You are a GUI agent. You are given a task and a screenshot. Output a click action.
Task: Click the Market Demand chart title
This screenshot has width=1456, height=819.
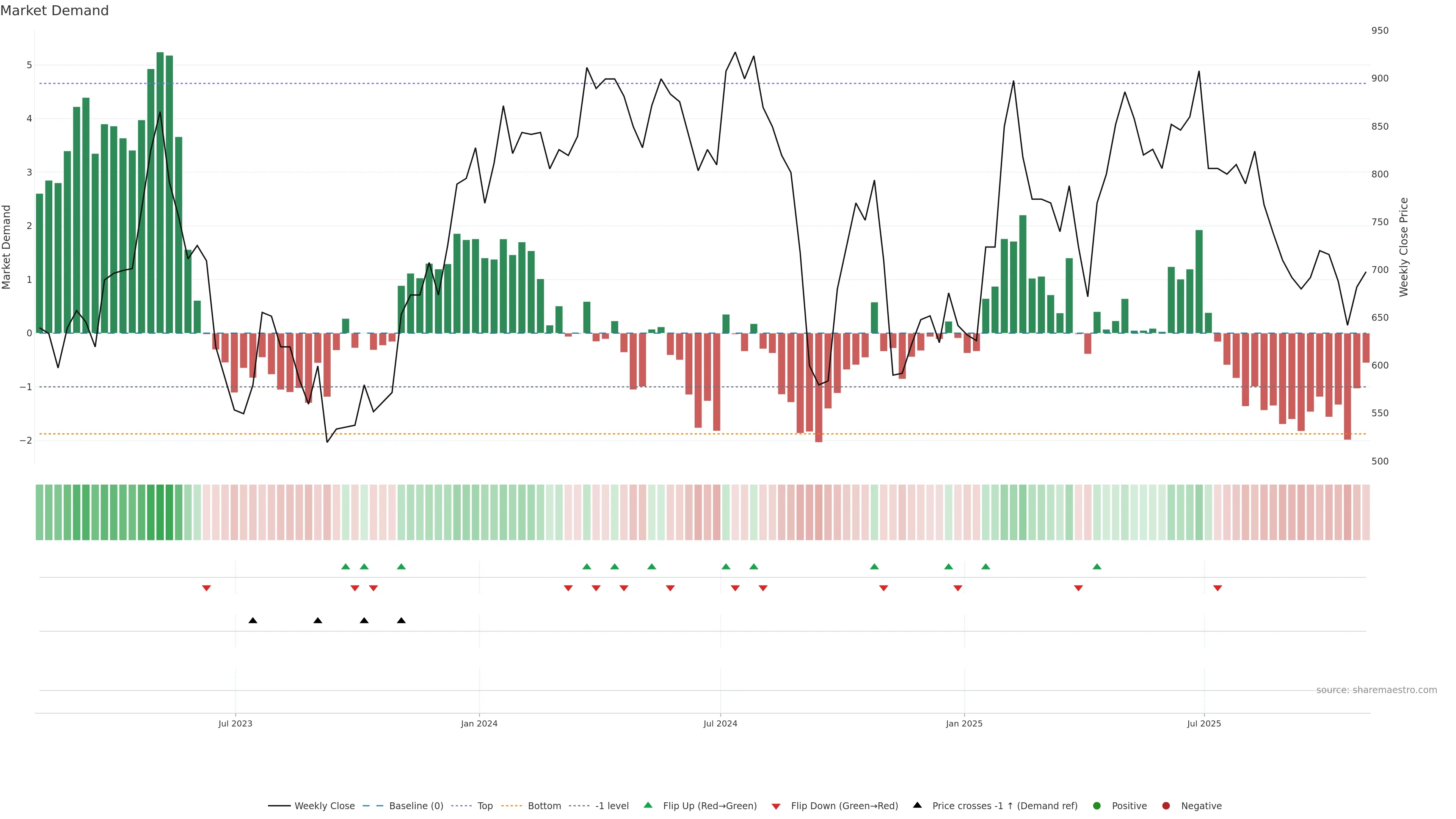coord(54,11)
